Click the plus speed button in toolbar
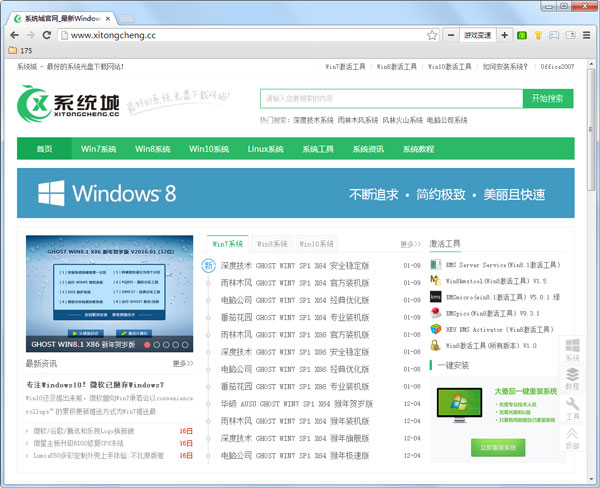 pos(504,35)
